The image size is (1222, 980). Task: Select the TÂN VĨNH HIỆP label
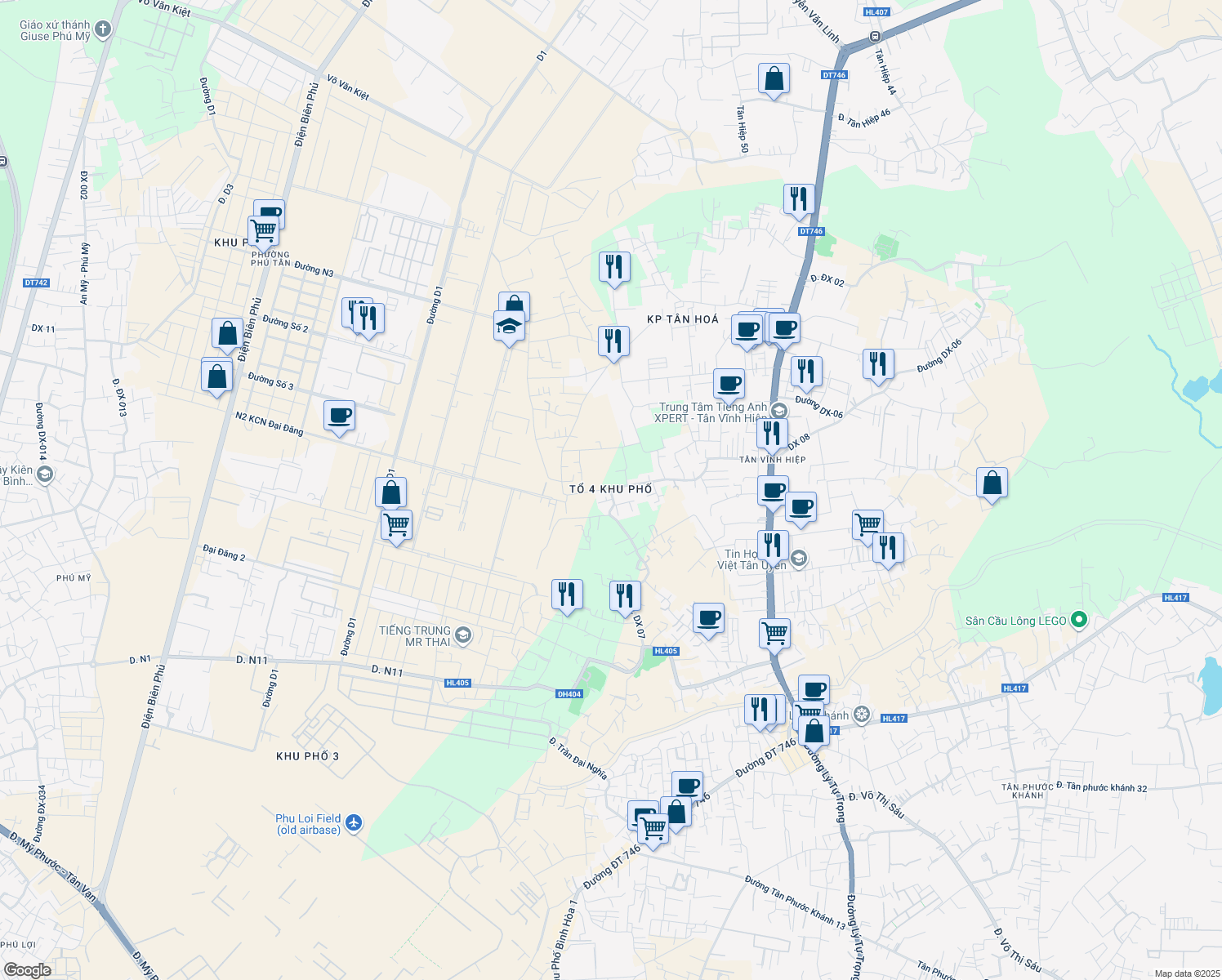773,460
